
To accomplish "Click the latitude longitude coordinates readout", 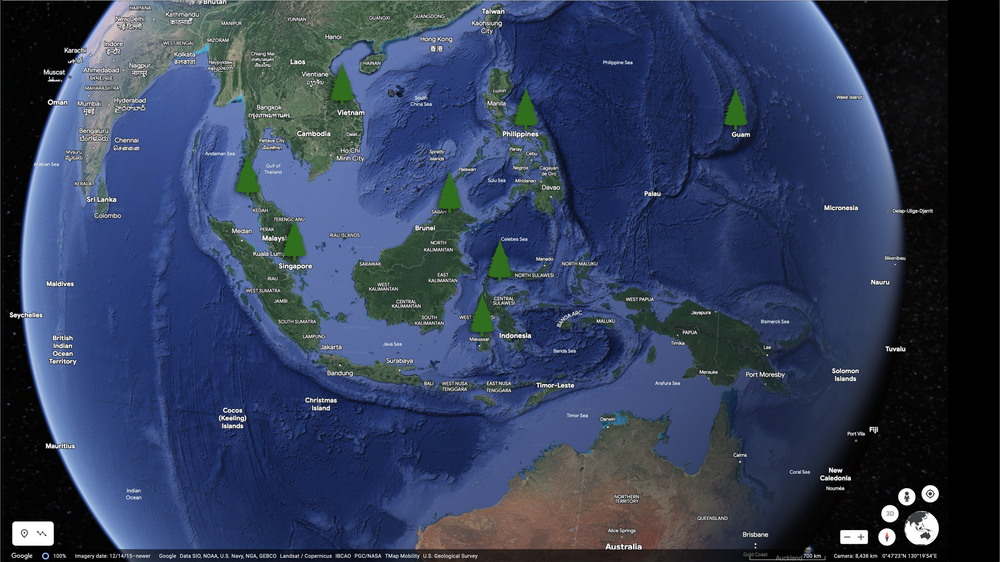I will 910,556.
